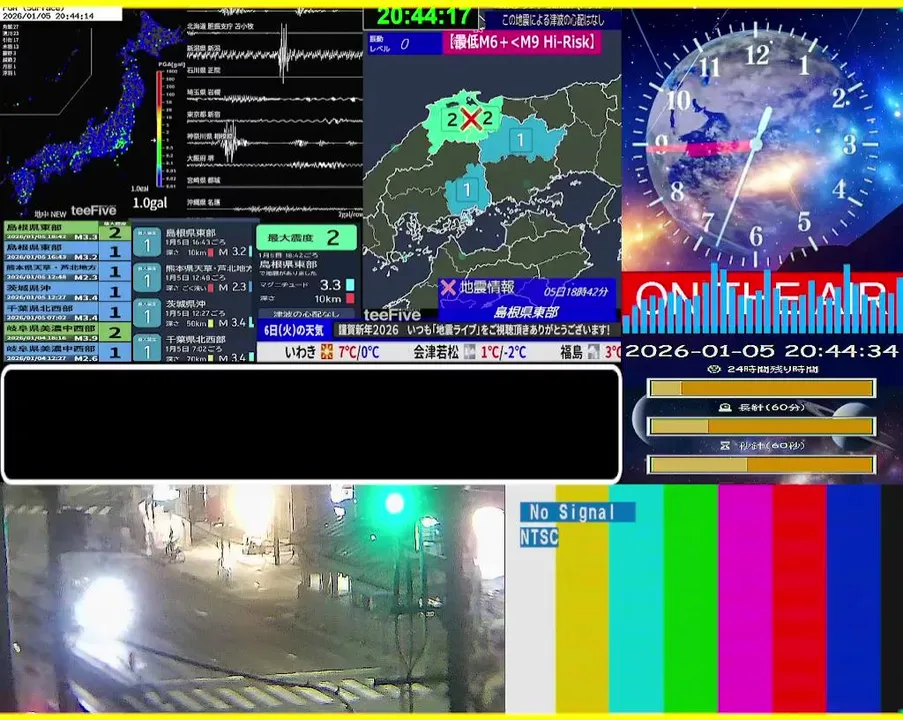
Task: Click intensity badge for 熊本県天草・芦北地方 12:48
Action: pyautogui.click(x=147, y=278)
